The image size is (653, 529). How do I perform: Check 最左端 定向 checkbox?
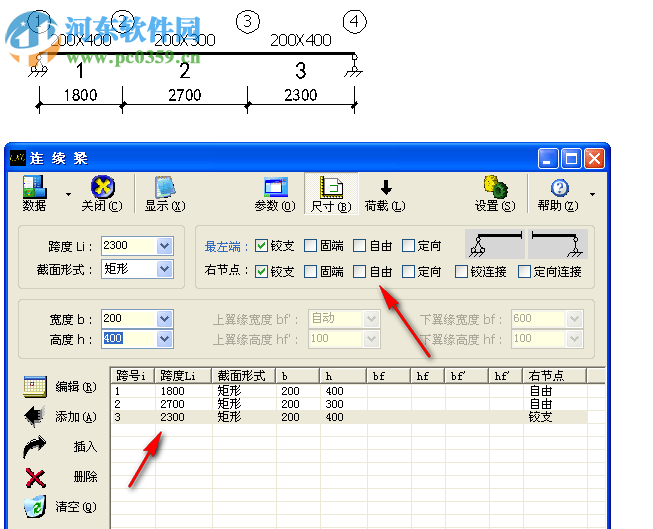[x=409, y=246]
